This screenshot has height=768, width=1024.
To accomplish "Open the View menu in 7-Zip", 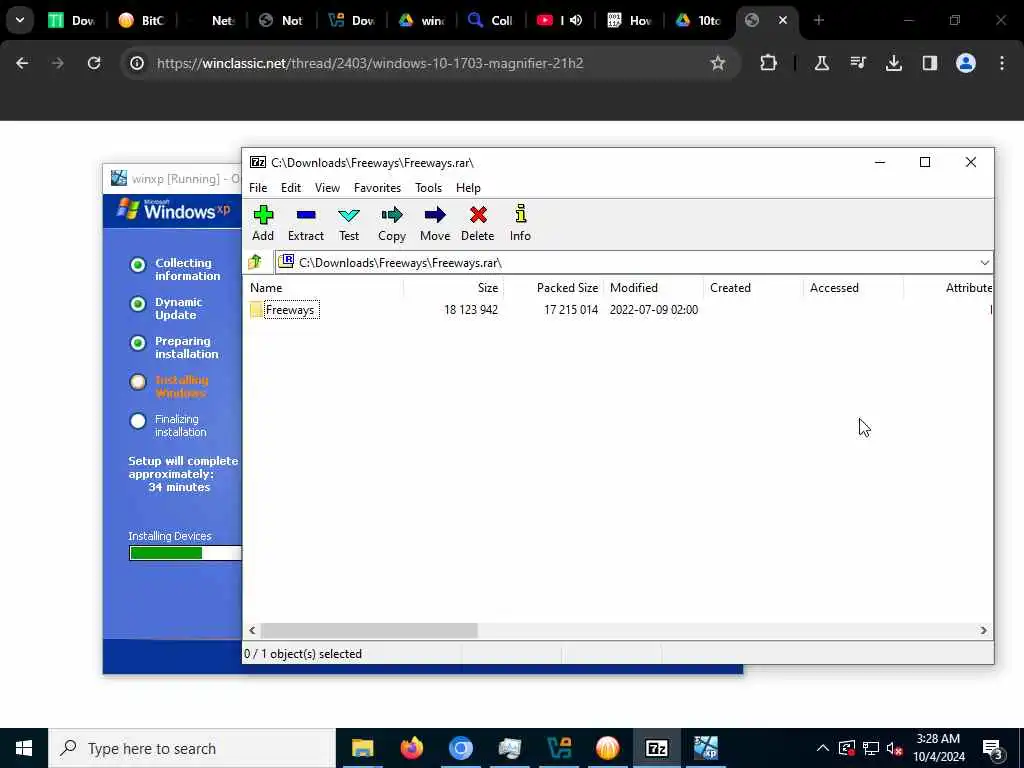I will [327, 187].
